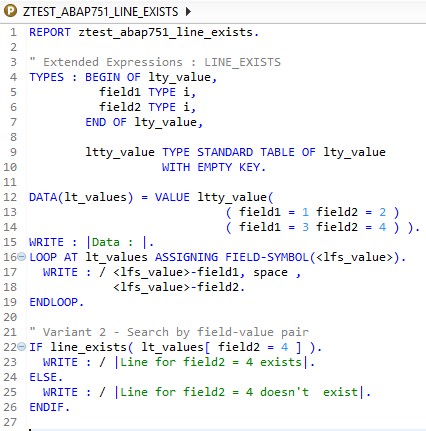Image resolution: width=426 pixels, height=431 pixels.
Task: Click string containing doesn't exist on line 25
Action: [x=239, y=392]
